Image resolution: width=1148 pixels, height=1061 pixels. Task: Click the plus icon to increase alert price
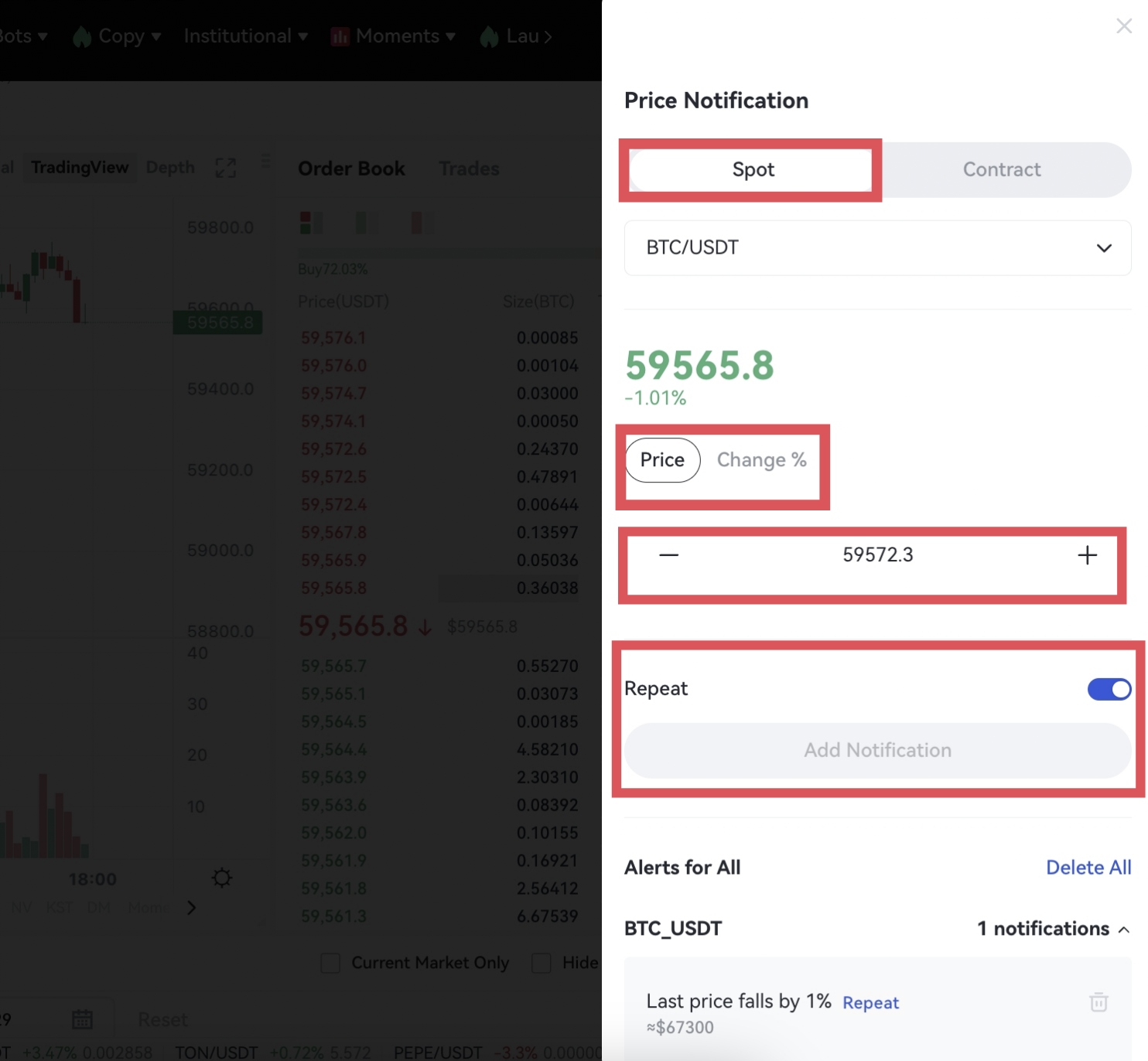tap(1087, 555)
